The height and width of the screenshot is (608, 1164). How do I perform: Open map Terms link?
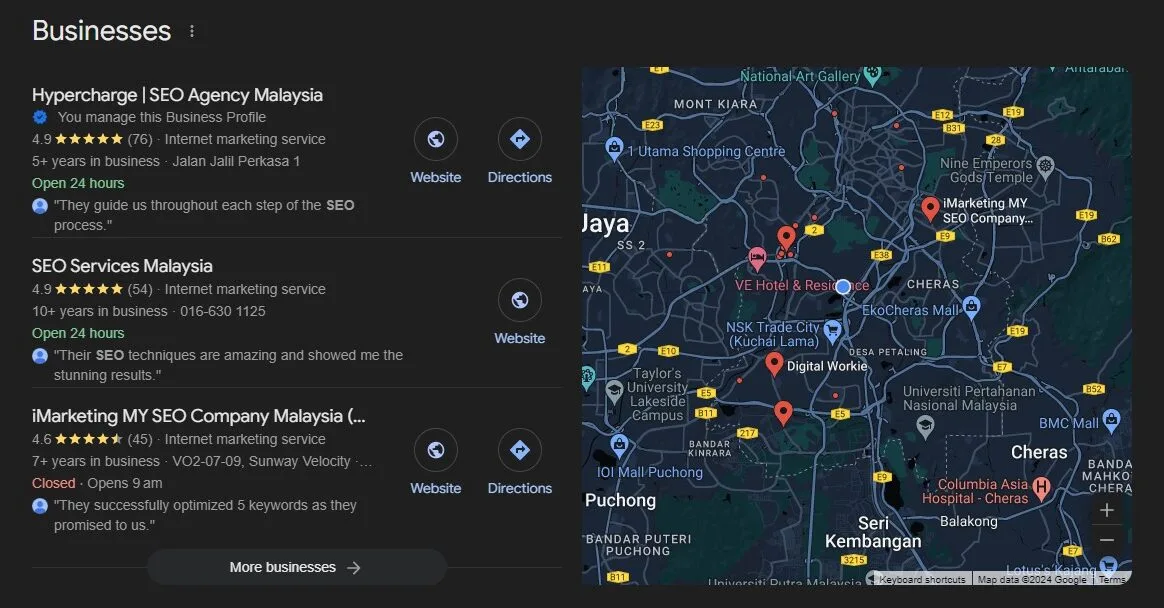point(1111,579)
